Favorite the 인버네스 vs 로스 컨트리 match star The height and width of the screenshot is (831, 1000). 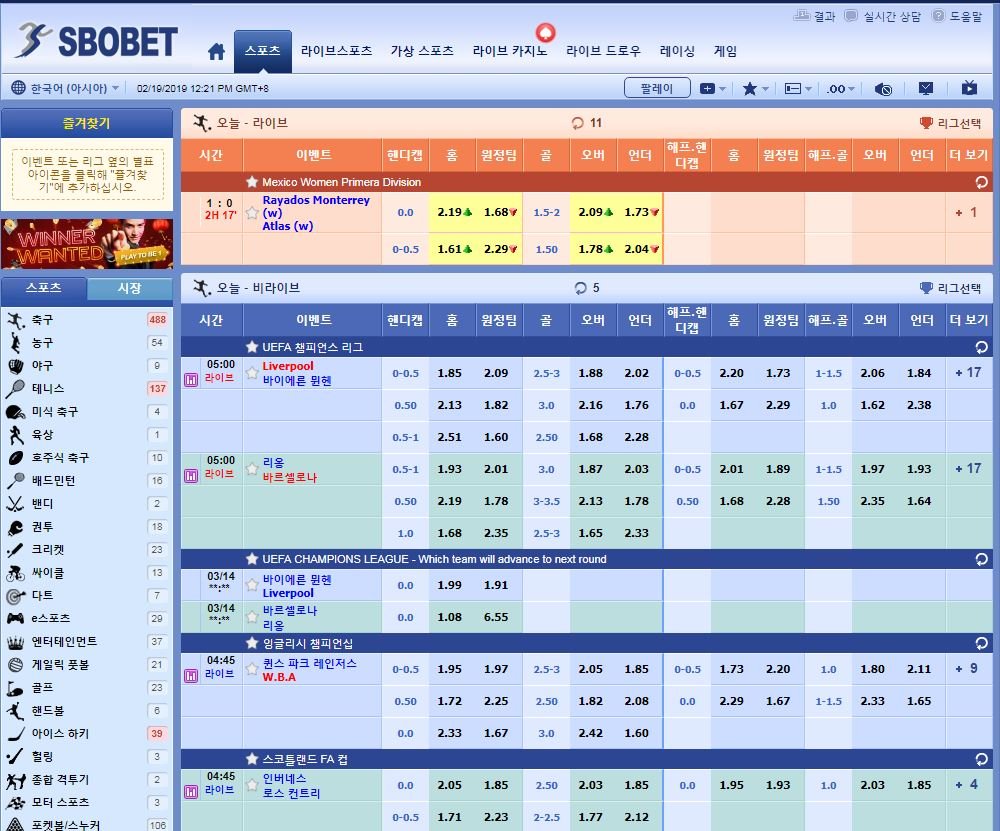[x=253, y=786]
